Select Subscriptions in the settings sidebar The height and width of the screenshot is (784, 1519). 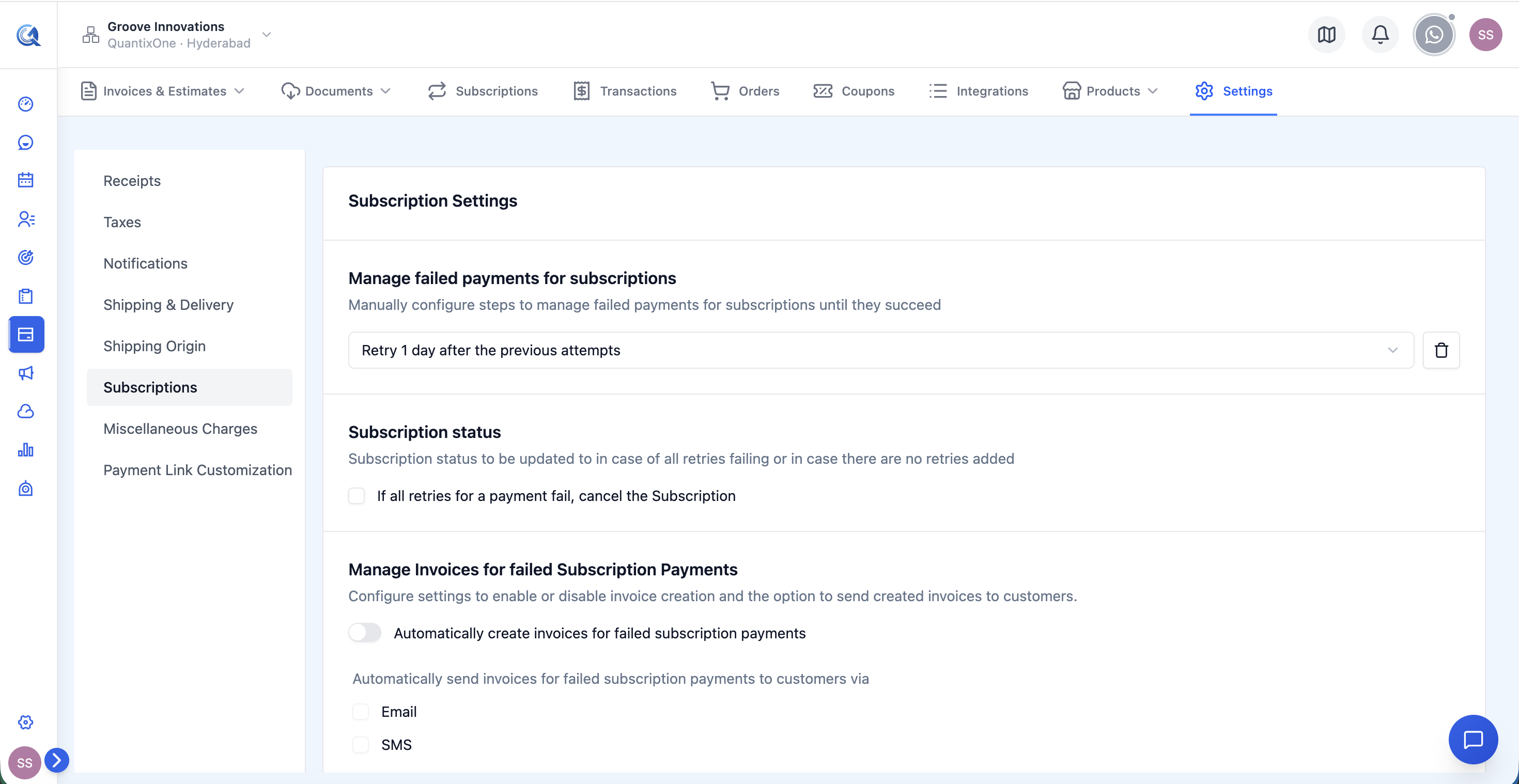pos(189,387)
